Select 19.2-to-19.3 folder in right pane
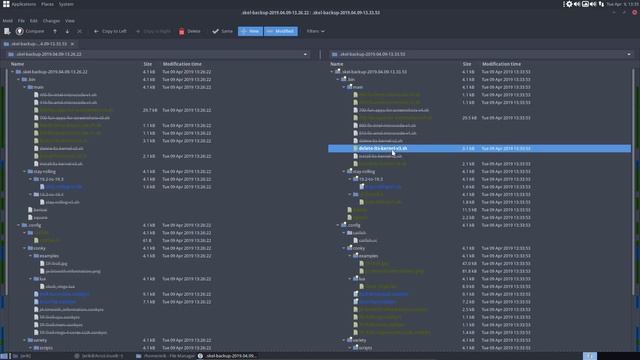 pos(371,179)
